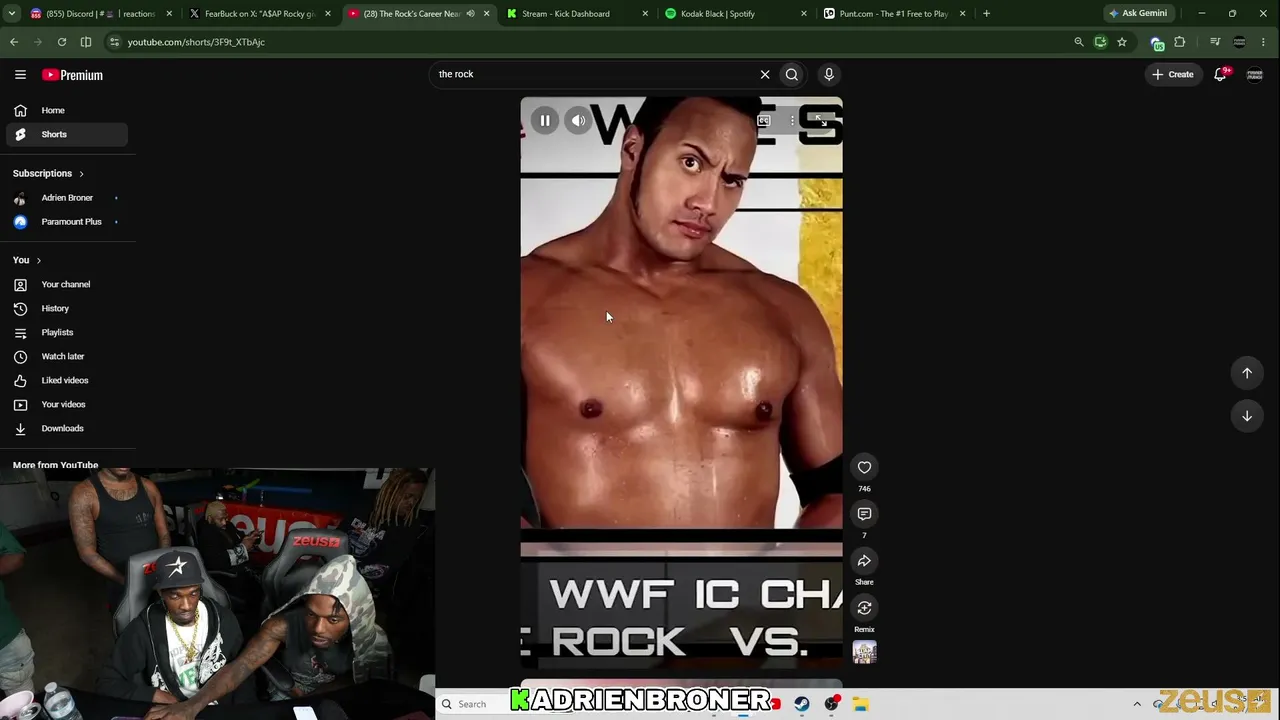Open the Paramount Plus subscription
The image size is (1280, 720).
click(67, 222)
